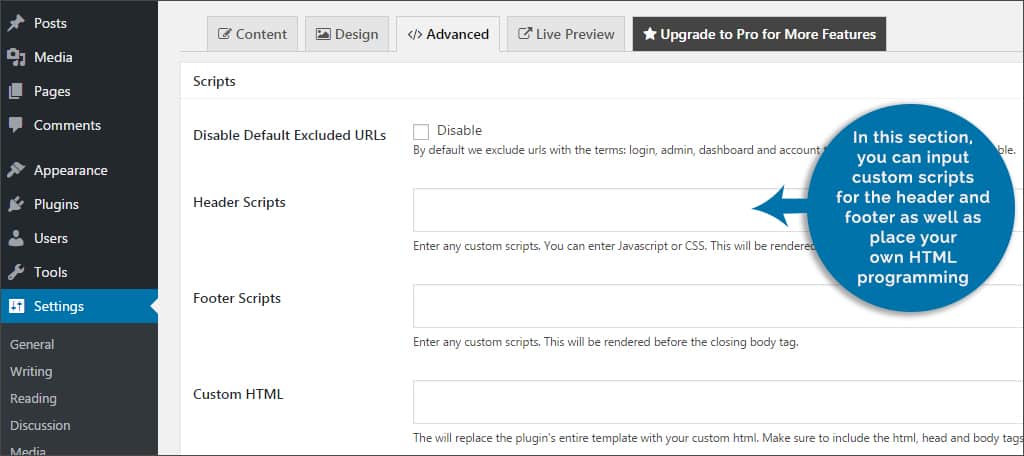This screenshot has width=1024, height=456.
Task: Open the Live Preview tab
Action: click(x=566, y=34)
